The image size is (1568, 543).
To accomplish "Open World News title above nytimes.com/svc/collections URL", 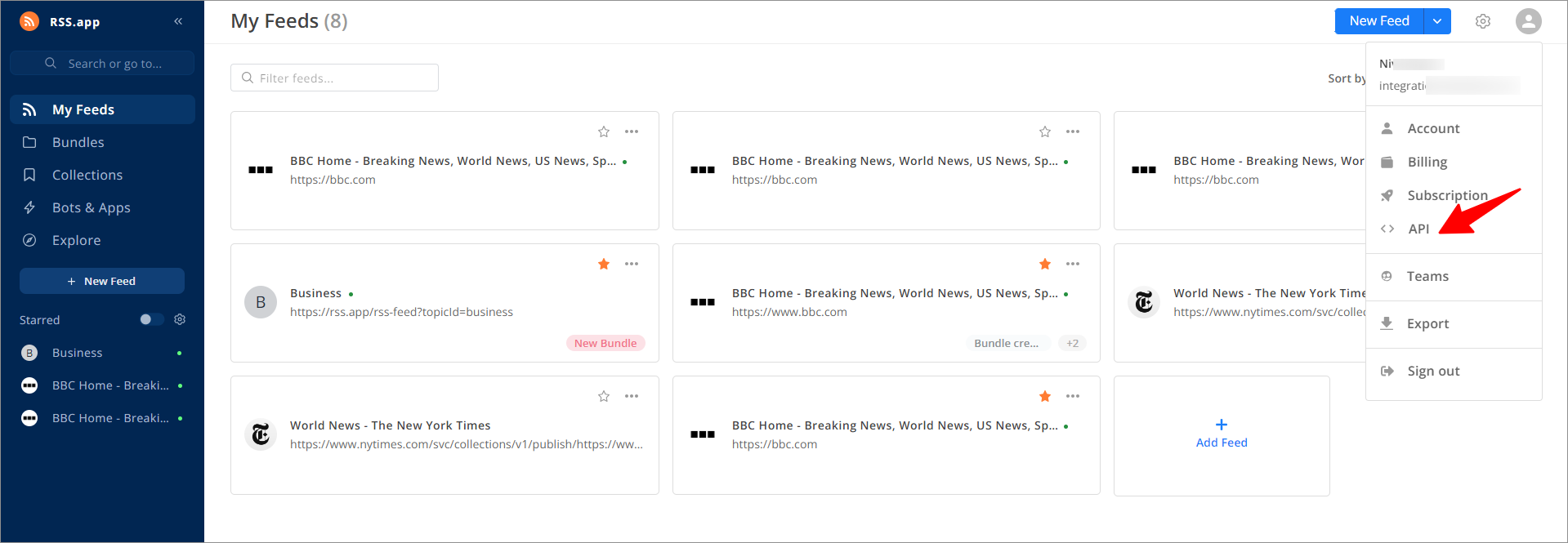I will (x=390, y=425).
